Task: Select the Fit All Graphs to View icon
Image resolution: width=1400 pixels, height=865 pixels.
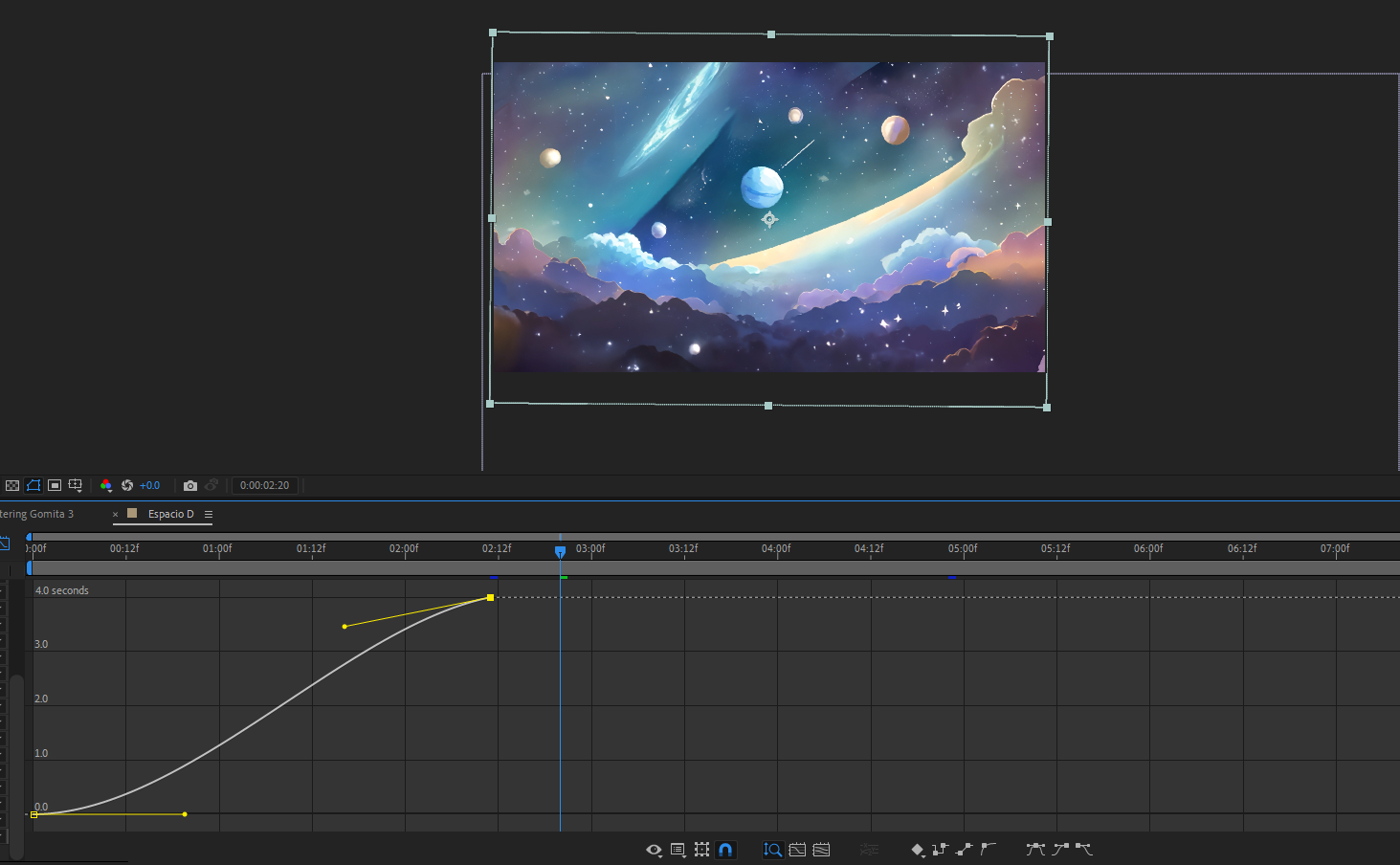Action: tap(821, 849)
